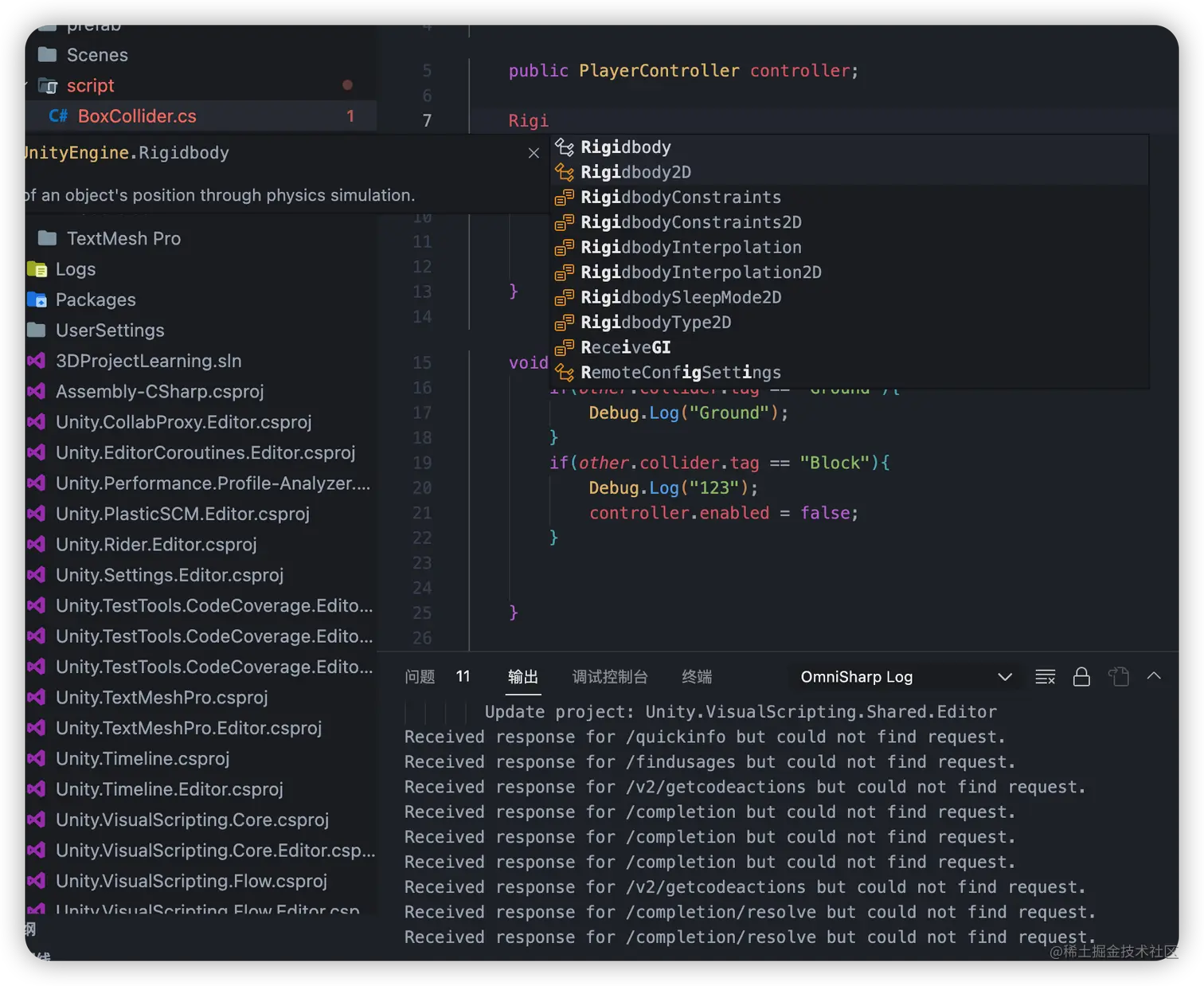
Task: Open Unity.Settings.Editor.csproj file
Action: [201, 575]
